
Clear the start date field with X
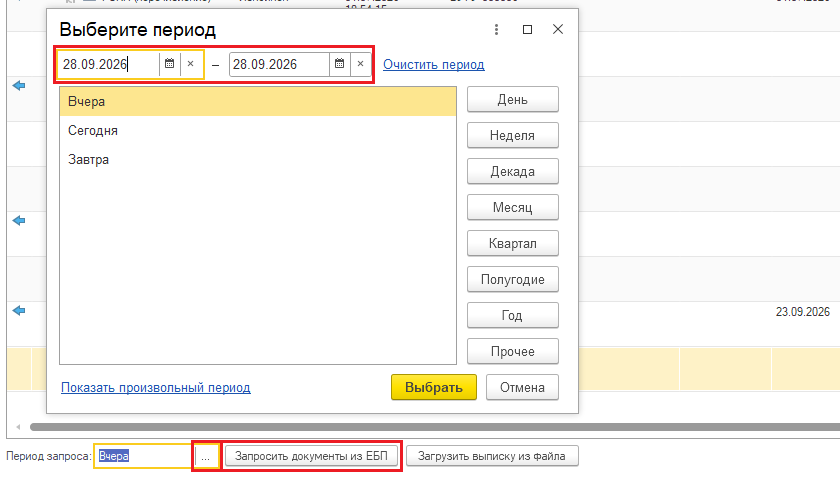(191, 64)
